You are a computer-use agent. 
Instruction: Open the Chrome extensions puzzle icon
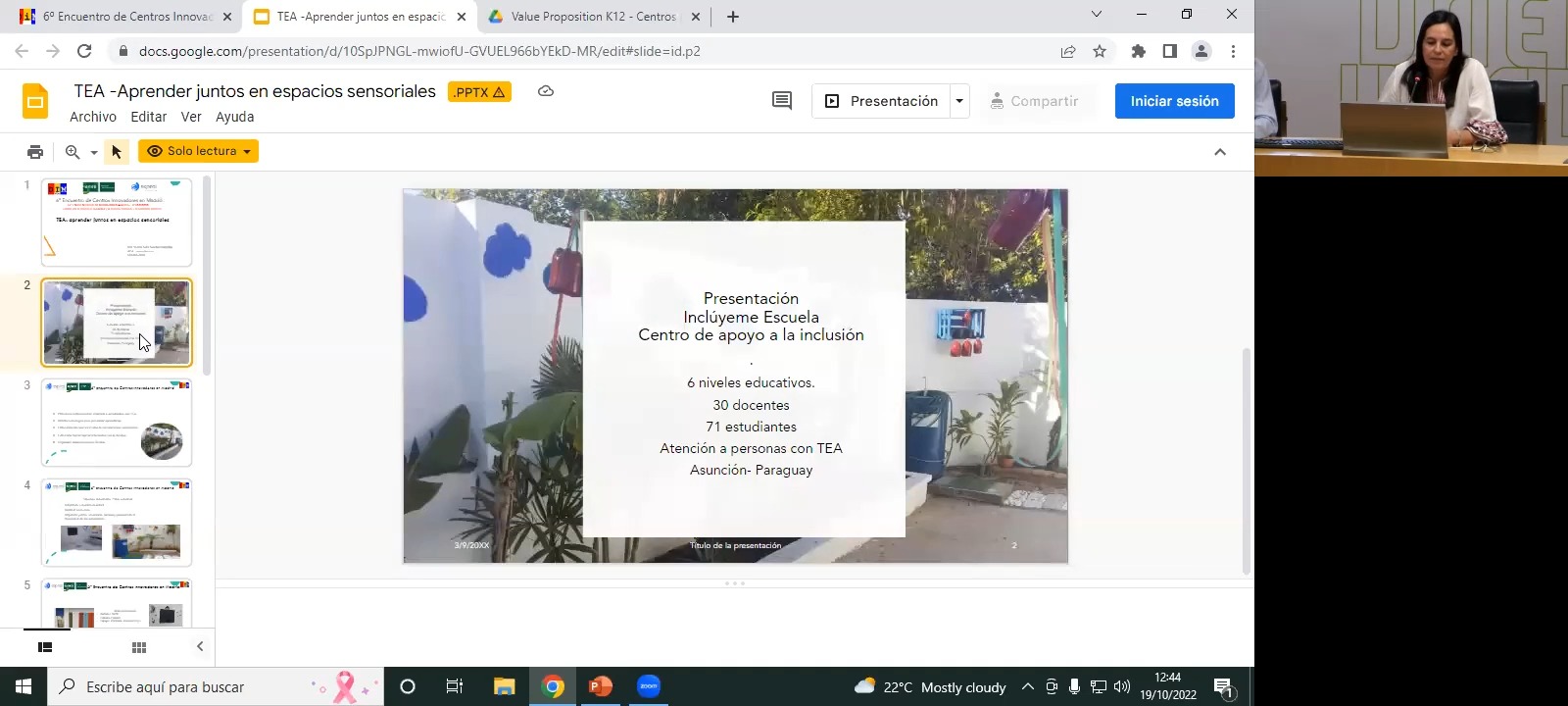pos(1139,51)
